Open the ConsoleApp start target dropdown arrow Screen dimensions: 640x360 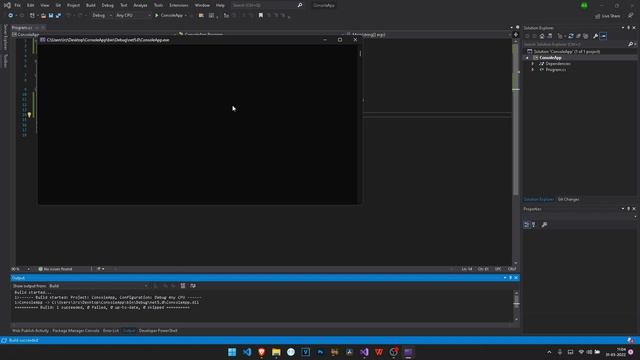pos(186,16)
